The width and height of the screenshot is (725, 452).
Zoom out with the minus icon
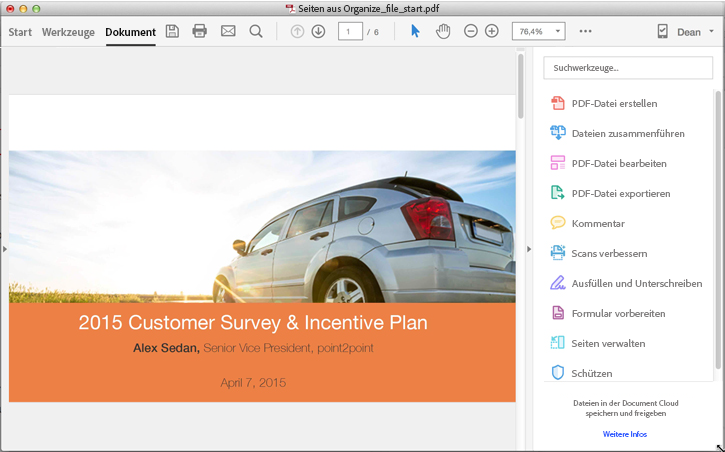click(471, 31)
